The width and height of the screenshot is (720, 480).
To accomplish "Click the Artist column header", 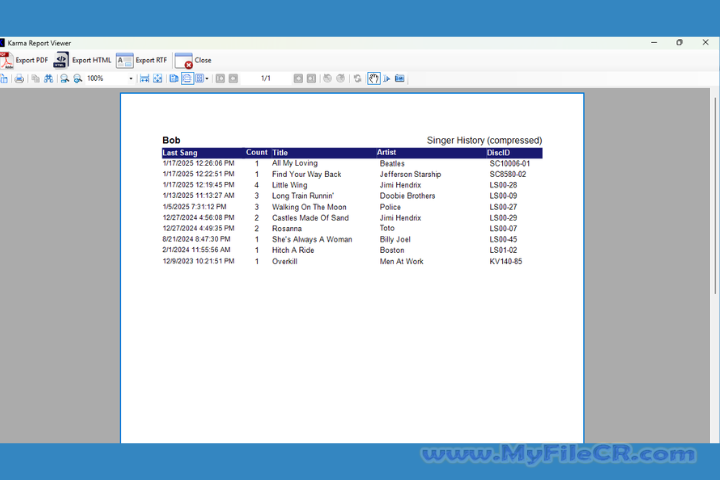I will [386, 152].
